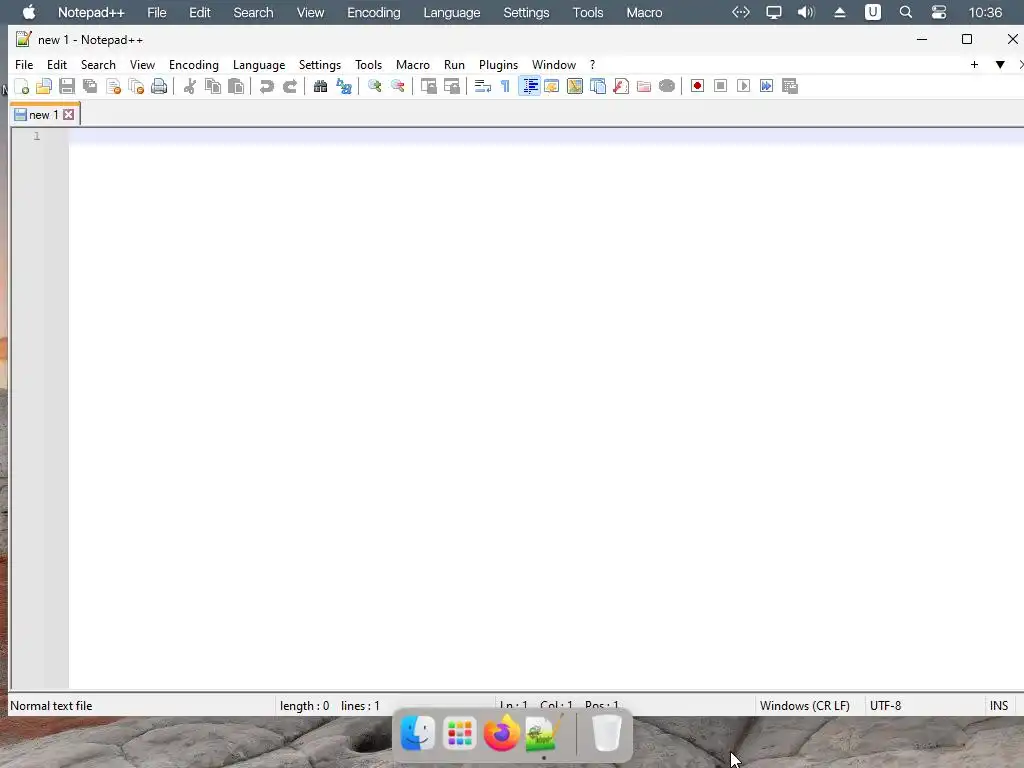This screenshot has width=1024, height=768.
Task: Click 'Windows (CR LF)' in the status bar
Action: [x=805, y=706]
